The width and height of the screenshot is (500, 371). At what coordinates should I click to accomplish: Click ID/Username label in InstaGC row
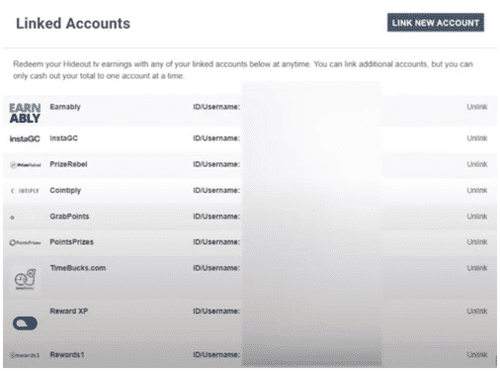pyautogui.click(x=216, y=138)
